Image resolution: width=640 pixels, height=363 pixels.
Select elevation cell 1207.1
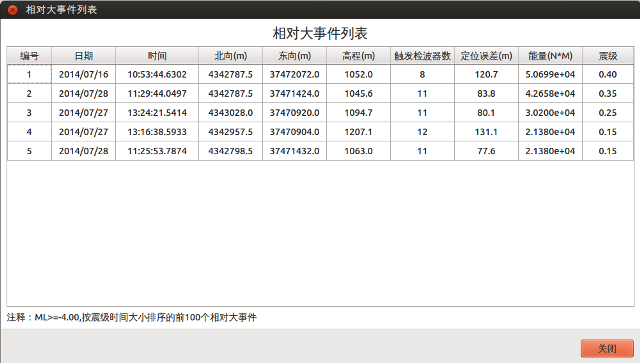coord(358,132)
